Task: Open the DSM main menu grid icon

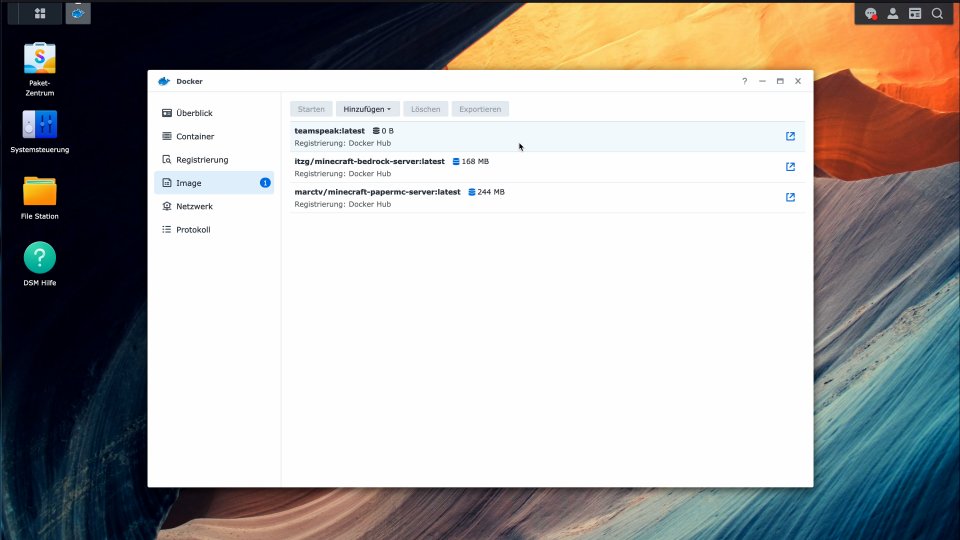Action: coord(40,13)
